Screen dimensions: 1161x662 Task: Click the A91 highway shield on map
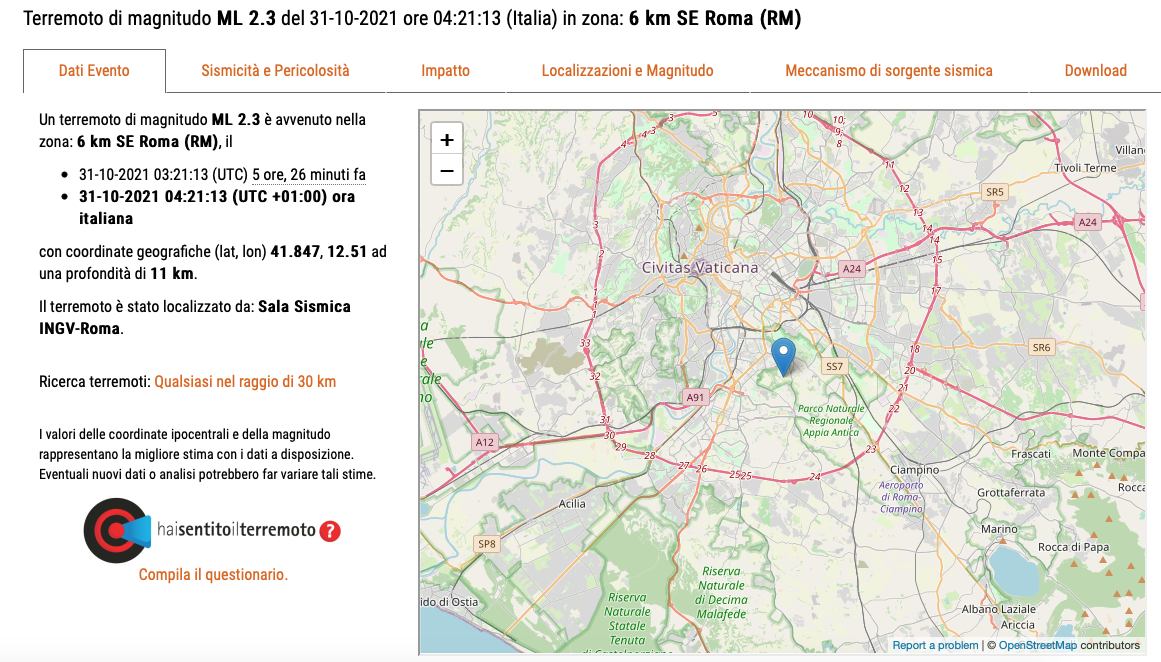click(x=695, y=397)
